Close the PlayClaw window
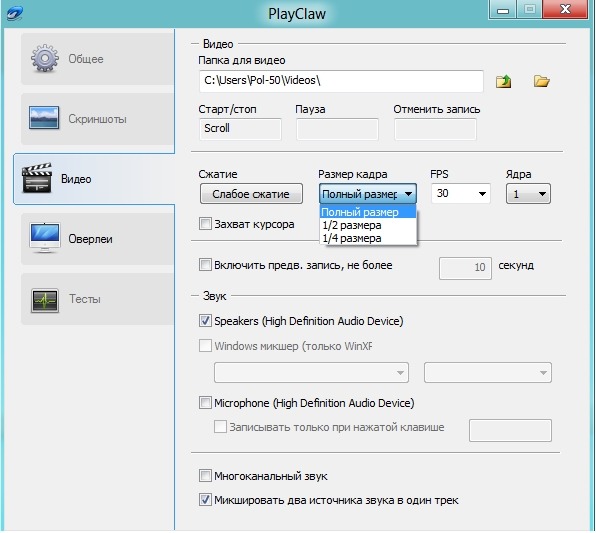The width and height of the screenshot is (596, 533). click(x=565, y=9)
